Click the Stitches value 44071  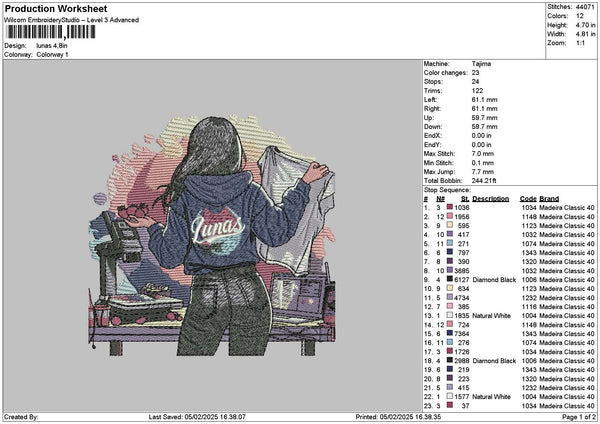(x=585, y=7)
